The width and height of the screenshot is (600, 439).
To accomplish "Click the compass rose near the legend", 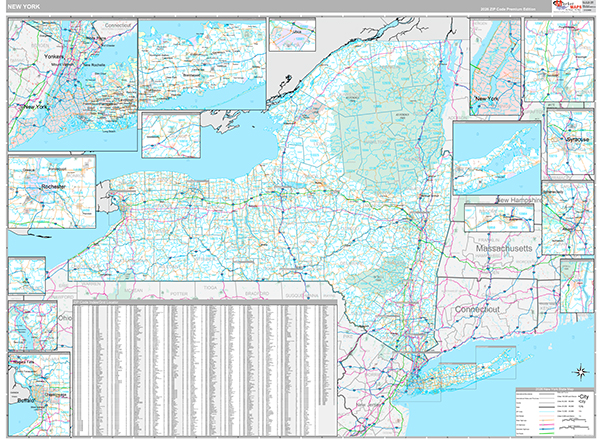I will [x=580, y=372].
